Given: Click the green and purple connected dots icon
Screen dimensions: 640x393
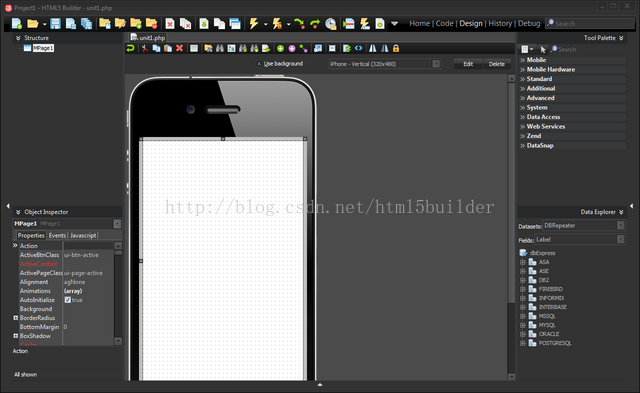Looking at the screenshot, I should click(x=303, y=49).
